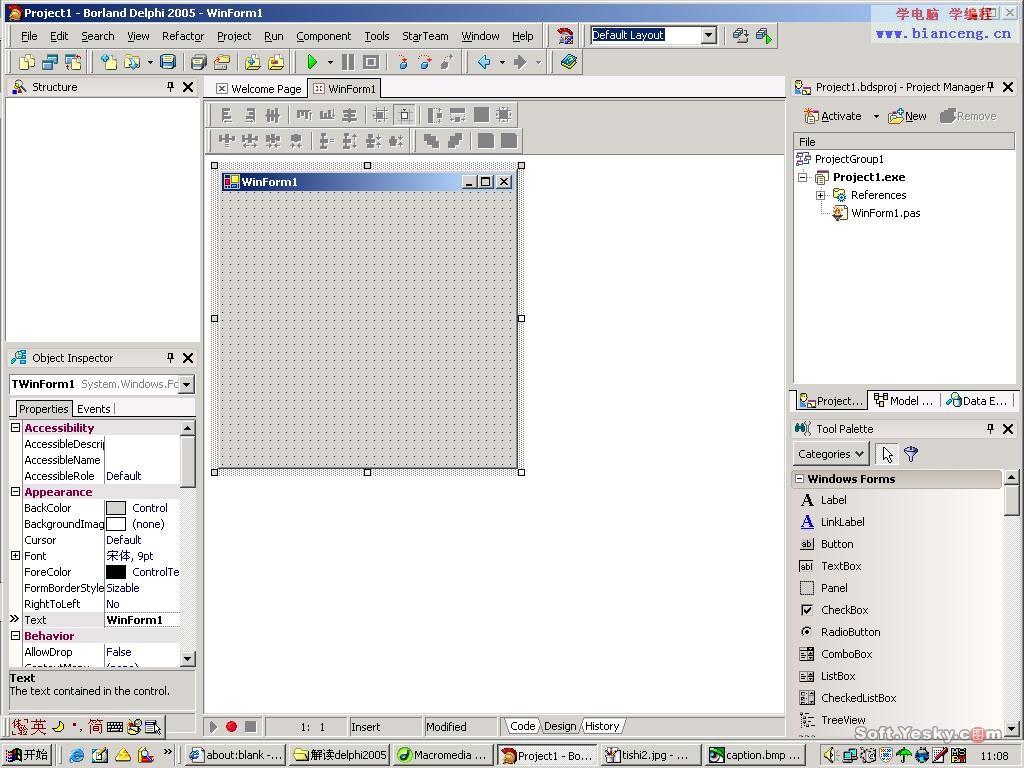The image size is (1024, 768).
Task: Click the Toggle Form/Unit toolbar icon
Action: tap(72, 62)
